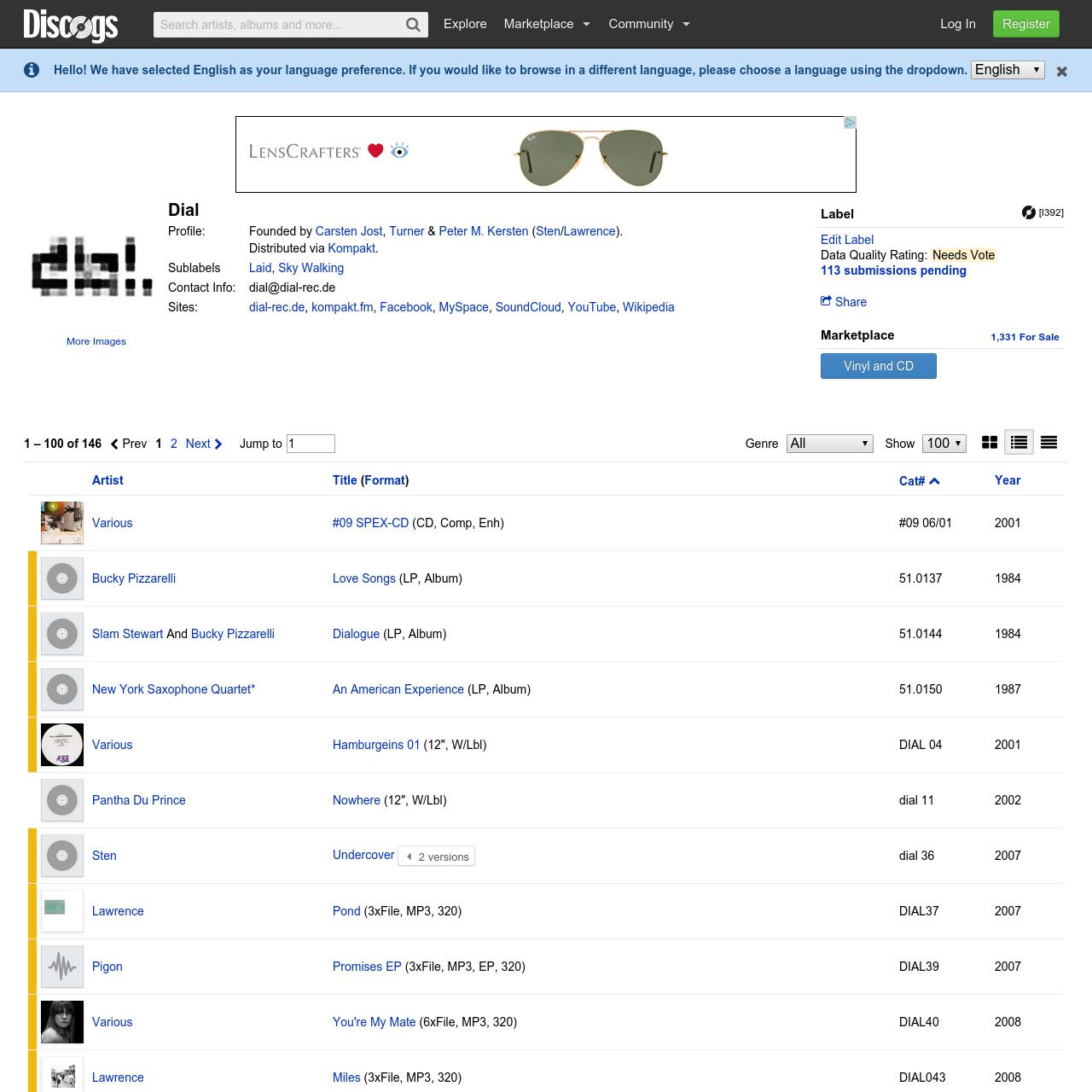This screenshot has width=1092, height=1092.
Task: Click the Nowhere vinyl placeholder icon
Action: [x=62, y=800]
